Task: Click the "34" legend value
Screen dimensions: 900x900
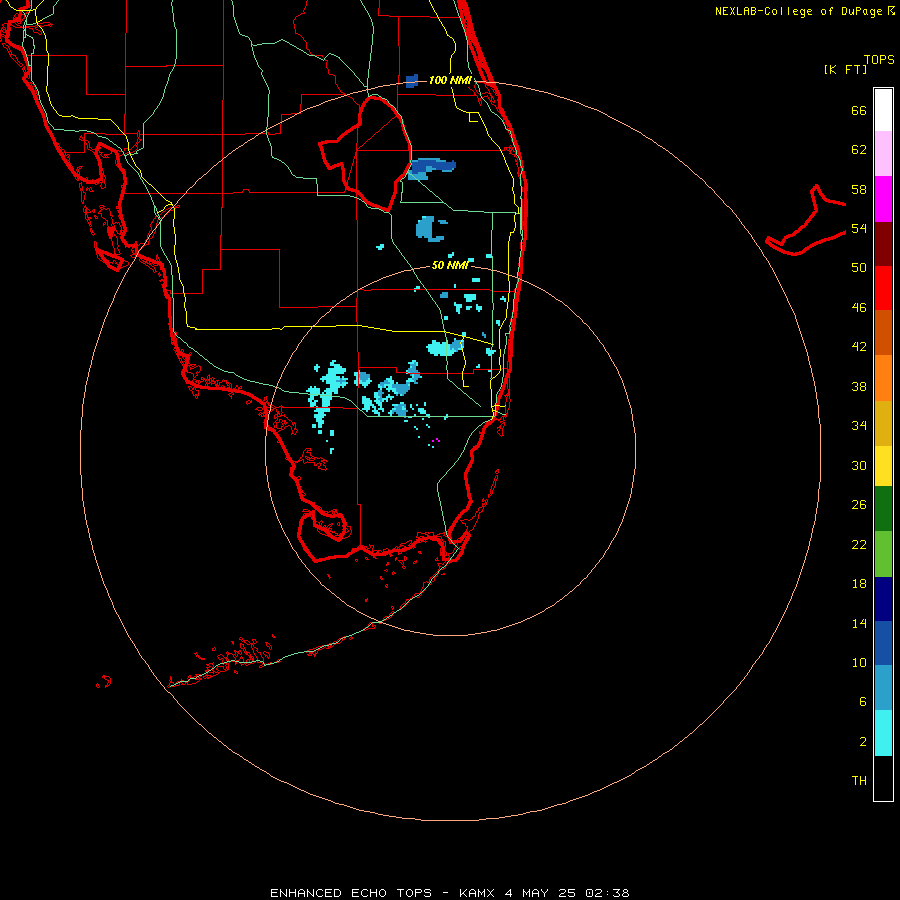Action: tap(859, 426)
